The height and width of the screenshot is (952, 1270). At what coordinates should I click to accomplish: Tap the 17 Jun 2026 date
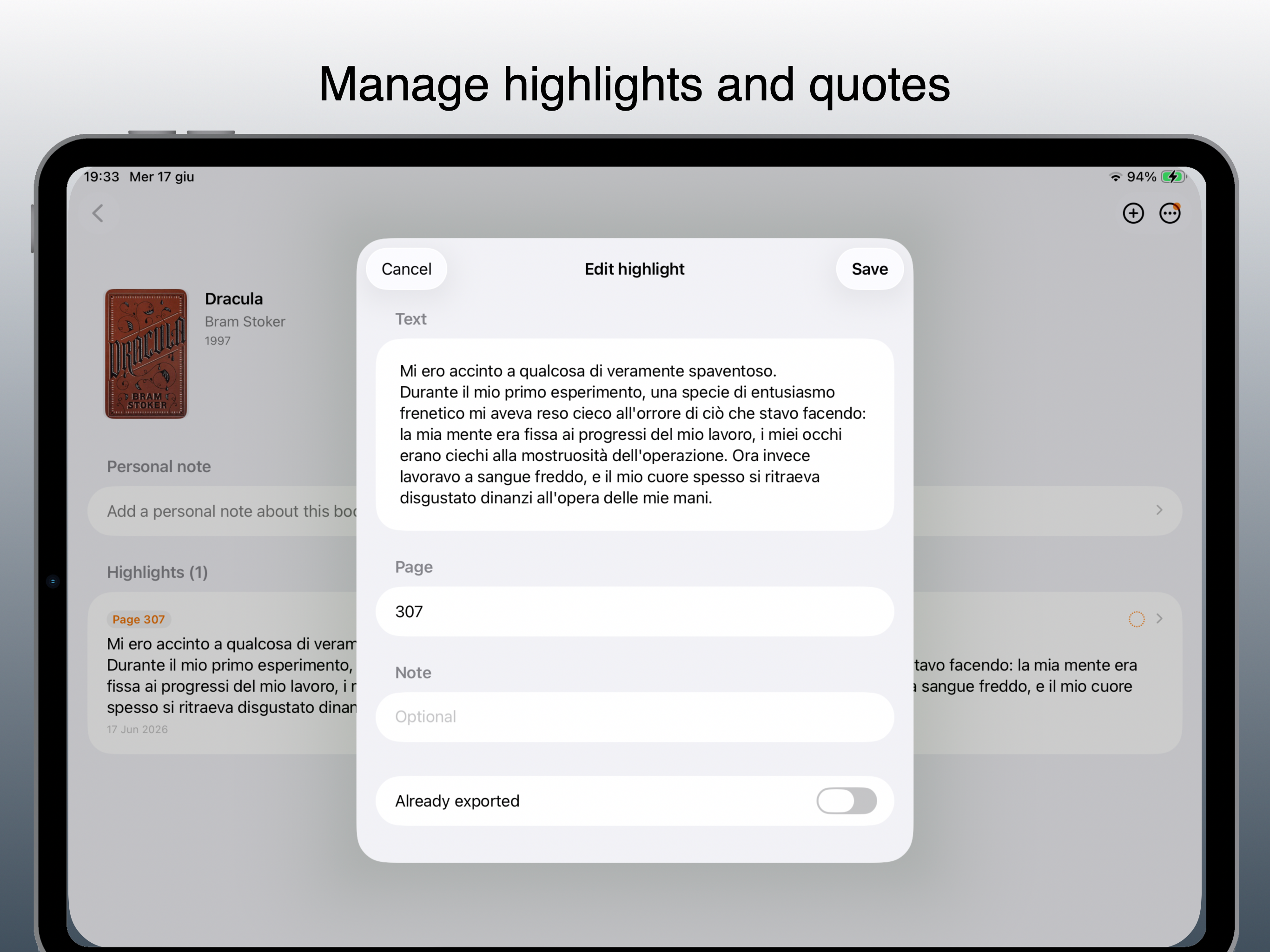click(x=137, y=729)
